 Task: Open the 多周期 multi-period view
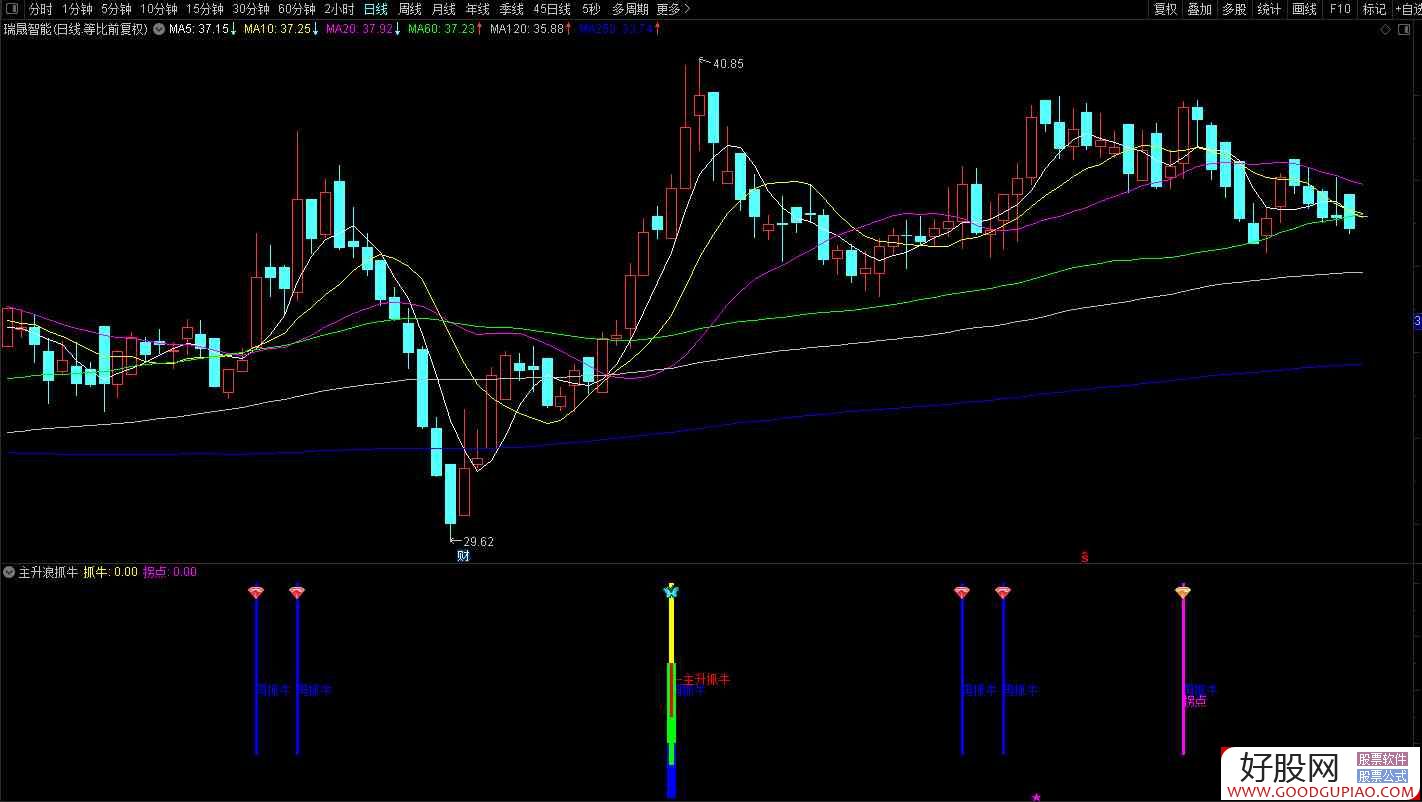[630, 9]
